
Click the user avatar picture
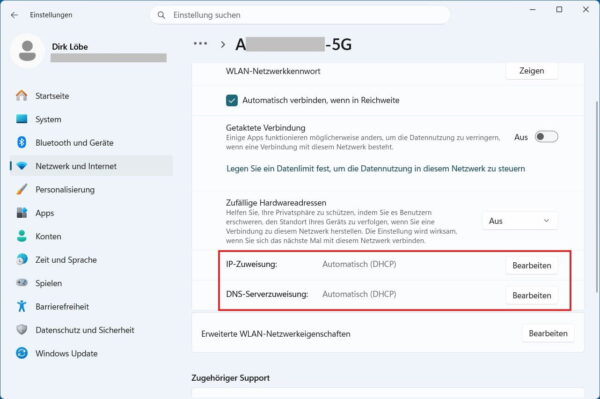pos(27,51)
